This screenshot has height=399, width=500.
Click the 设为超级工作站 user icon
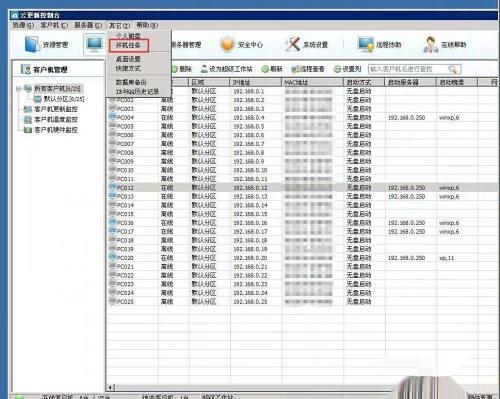tap(204, 69)
